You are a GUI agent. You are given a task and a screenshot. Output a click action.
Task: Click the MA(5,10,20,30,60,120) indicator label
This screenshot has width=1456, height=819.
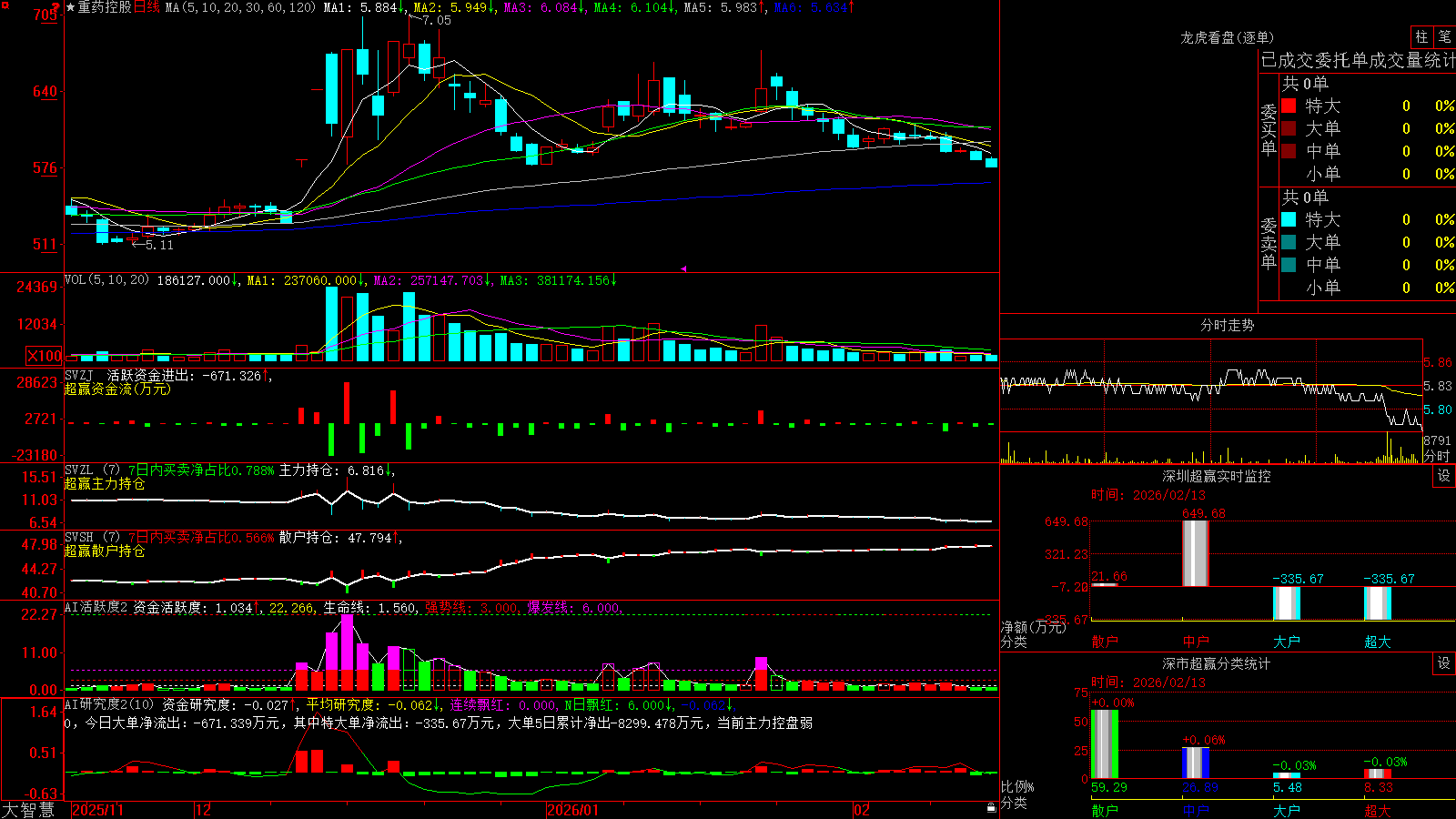[241, 7]
